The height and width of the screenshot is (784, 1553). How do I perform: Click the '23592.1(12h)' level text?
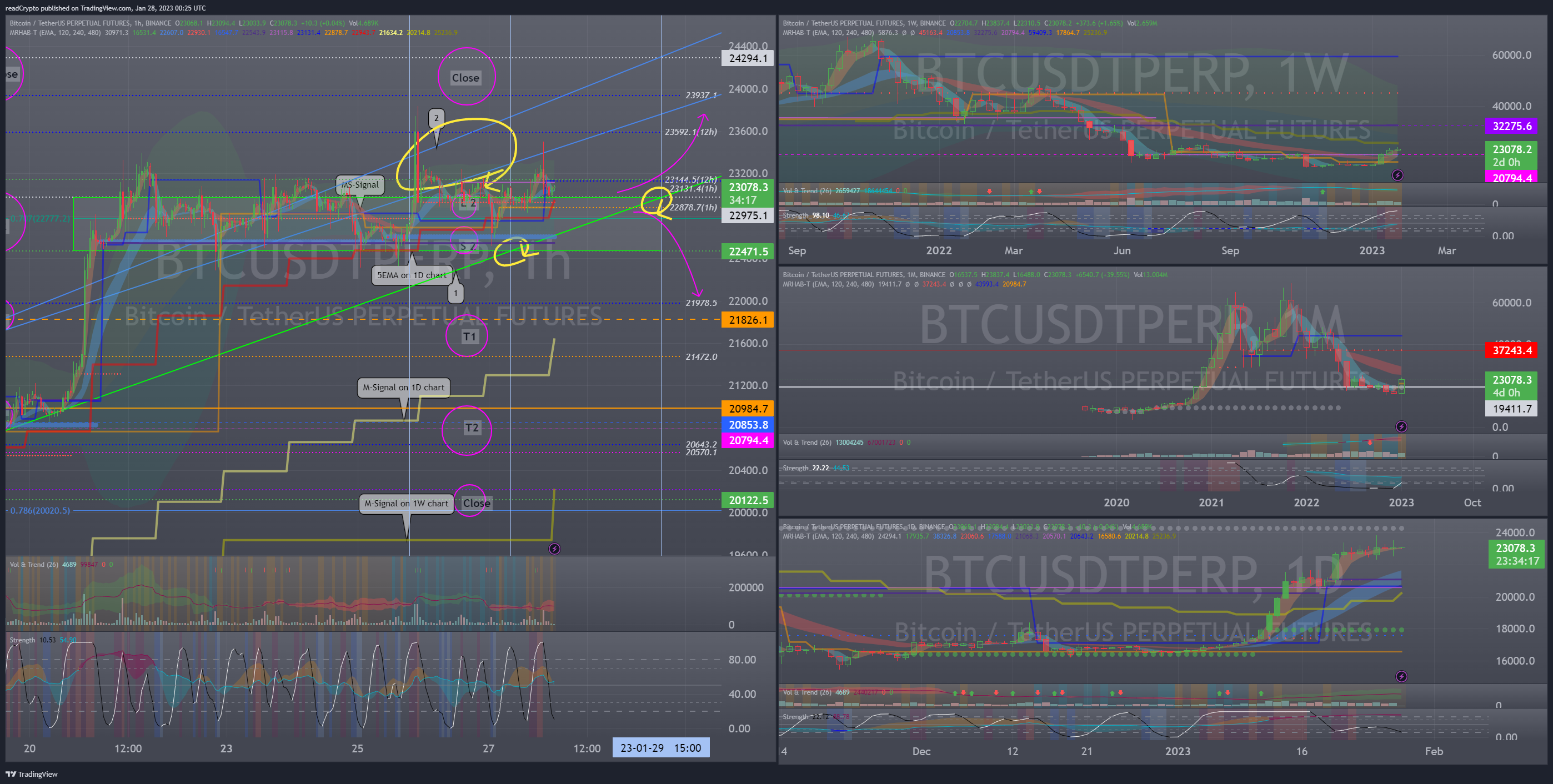[691, 132]
